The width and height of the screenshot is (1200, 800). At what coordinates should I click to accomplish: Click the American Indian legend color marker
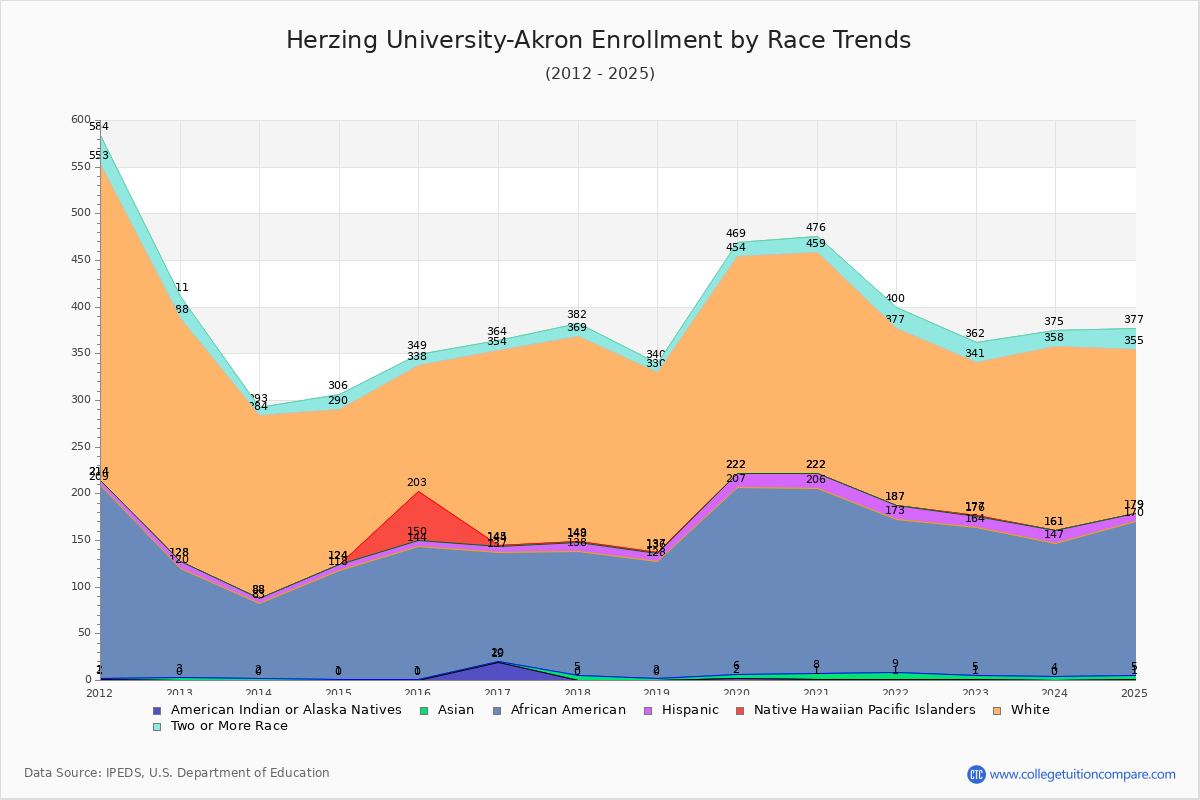157,710
